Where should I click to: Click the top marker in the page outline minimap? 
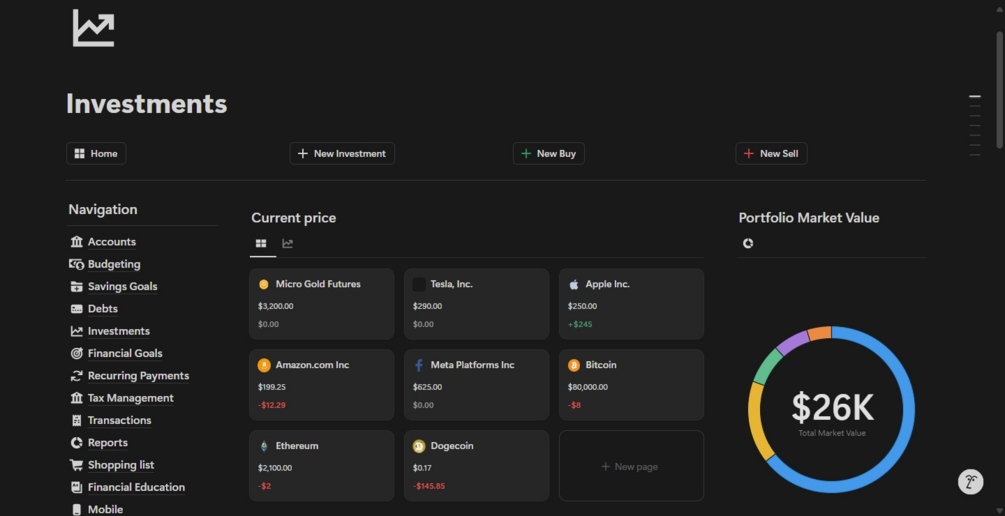point(975,96)
